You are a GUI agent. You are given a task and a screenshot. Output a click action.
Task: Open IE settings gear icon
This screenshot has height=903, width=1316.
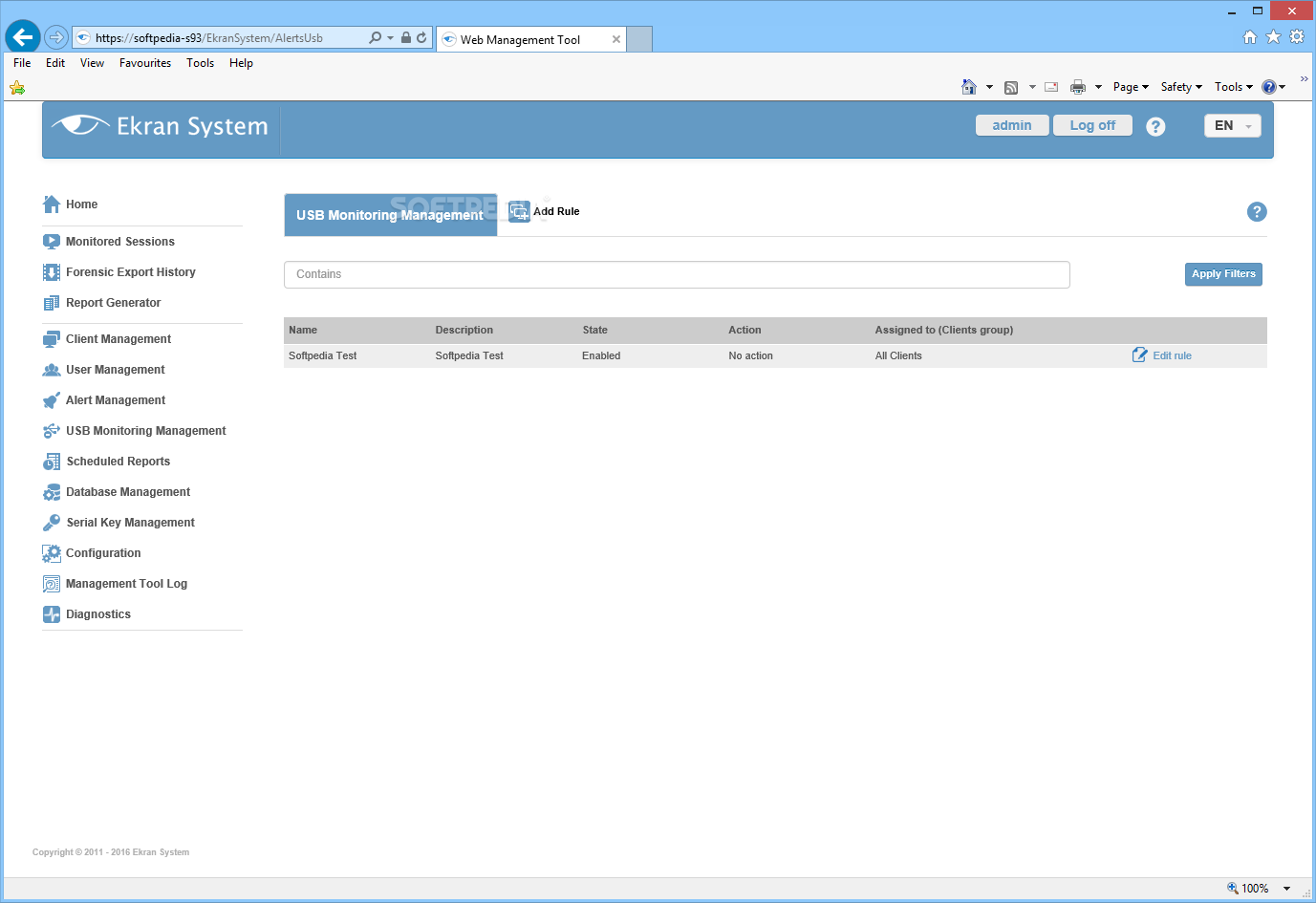1297,36
